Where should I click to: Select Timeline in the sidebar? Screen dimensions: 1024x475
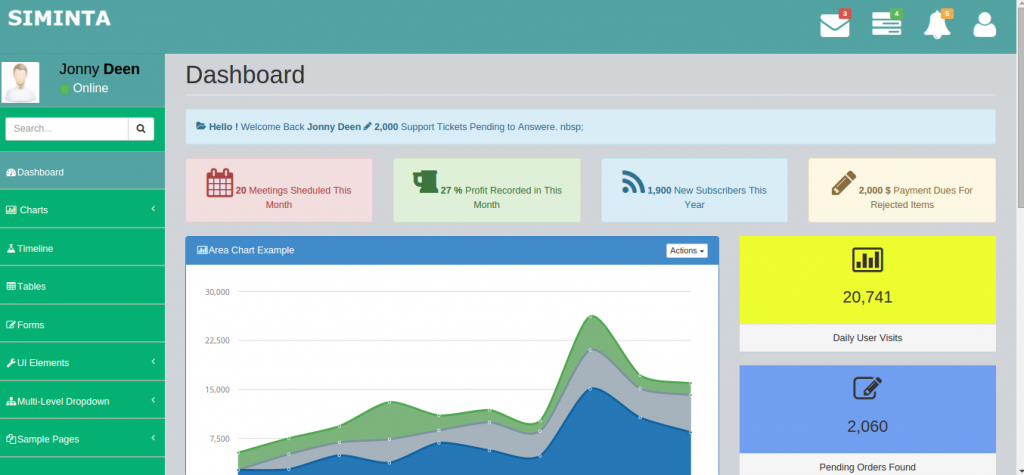[x=35, y=248]
